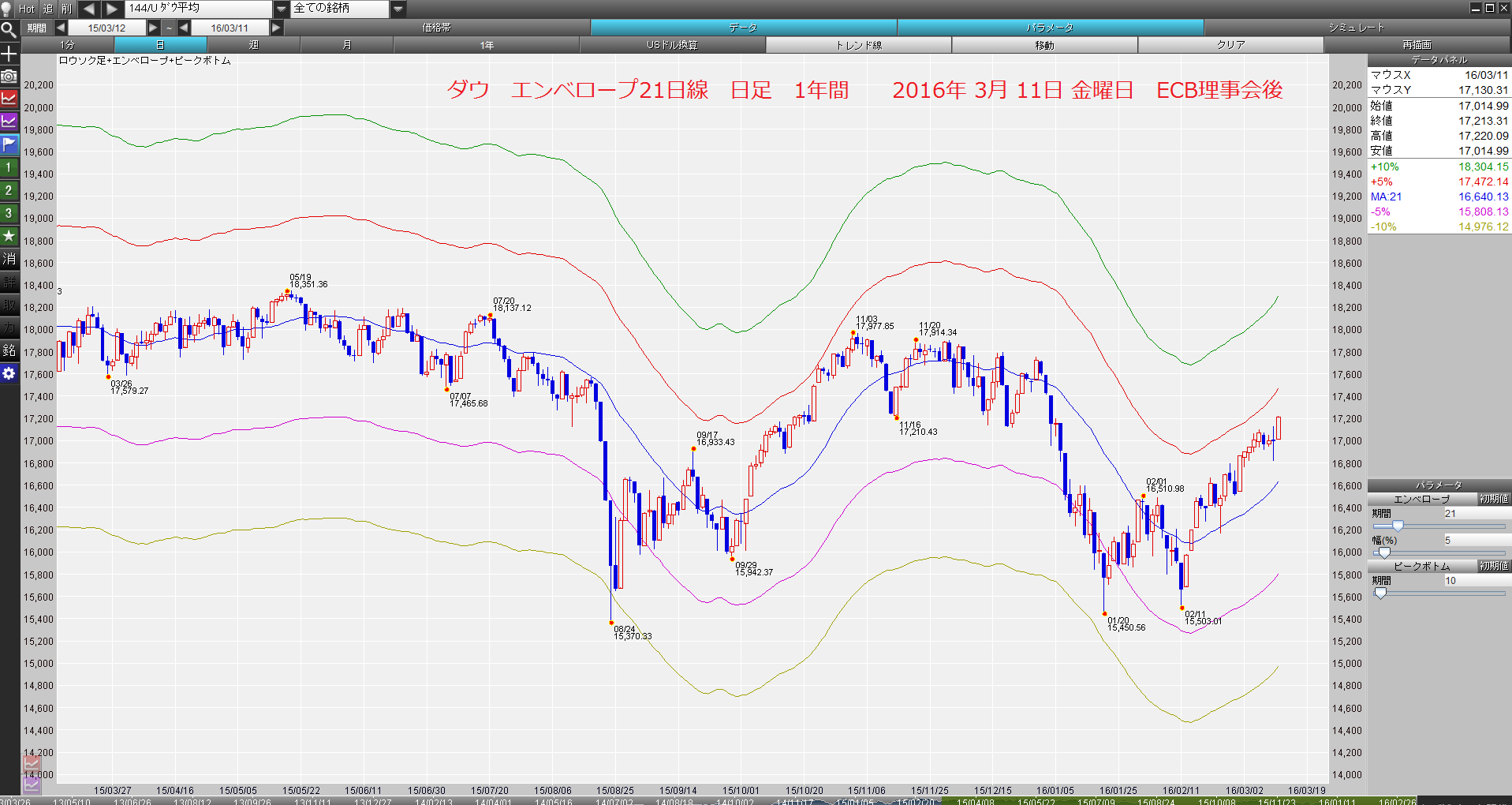
Task: Open settings with the blue gear icon
Action: tap(9, 373)
